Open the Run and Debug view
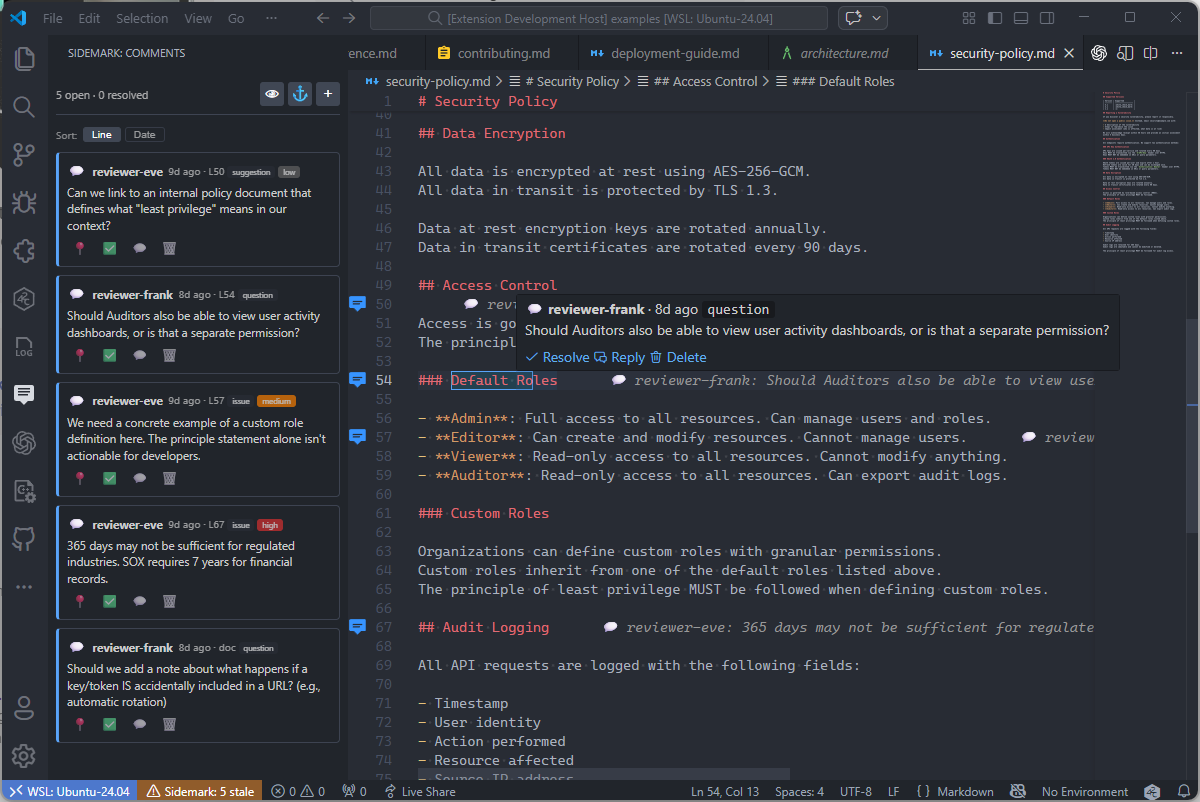Image resolution: width=1200 pixels, height=802 pixels. [24, 202]
